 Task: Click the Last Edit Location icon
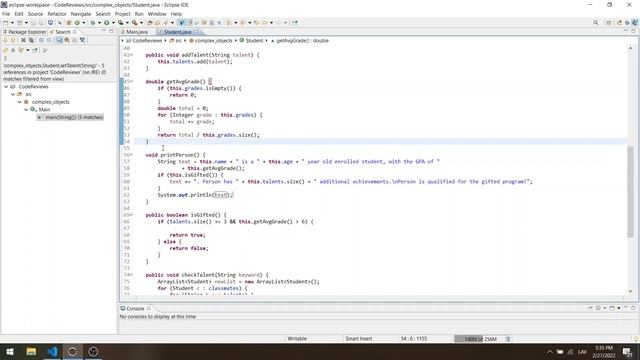tap(256, 23)
